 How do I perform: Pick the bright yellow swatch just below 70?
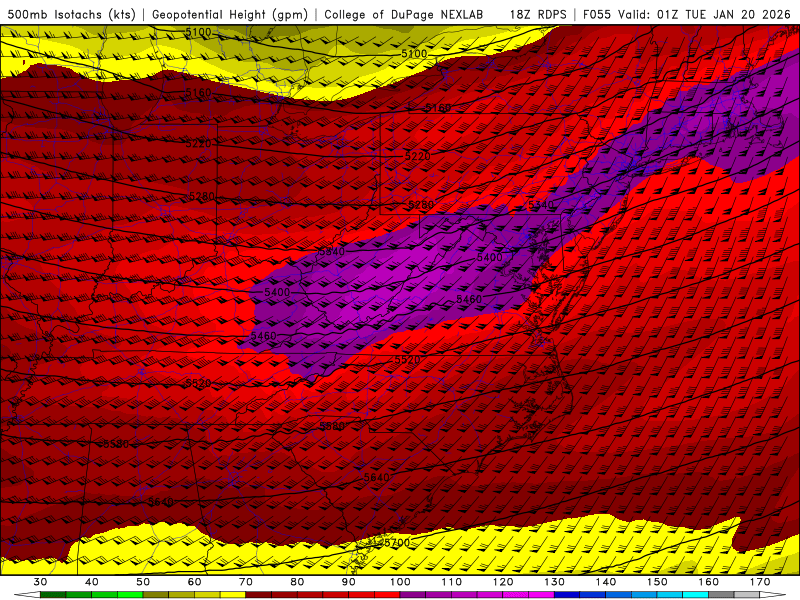coord(233,595)
